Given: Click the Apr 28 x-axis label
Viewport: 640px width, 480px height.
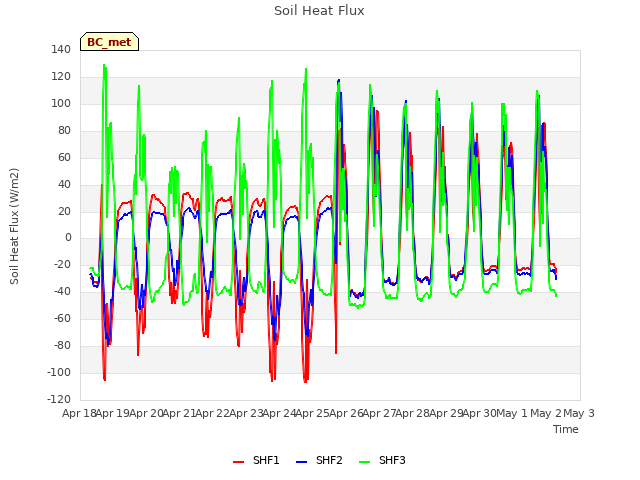Looking at the screenshot, I should [412, 413].
